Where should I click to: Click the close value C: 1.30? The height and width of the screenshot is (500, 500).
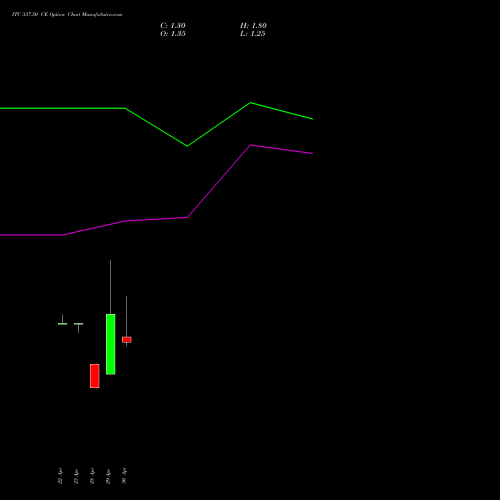tap(173, 26)
